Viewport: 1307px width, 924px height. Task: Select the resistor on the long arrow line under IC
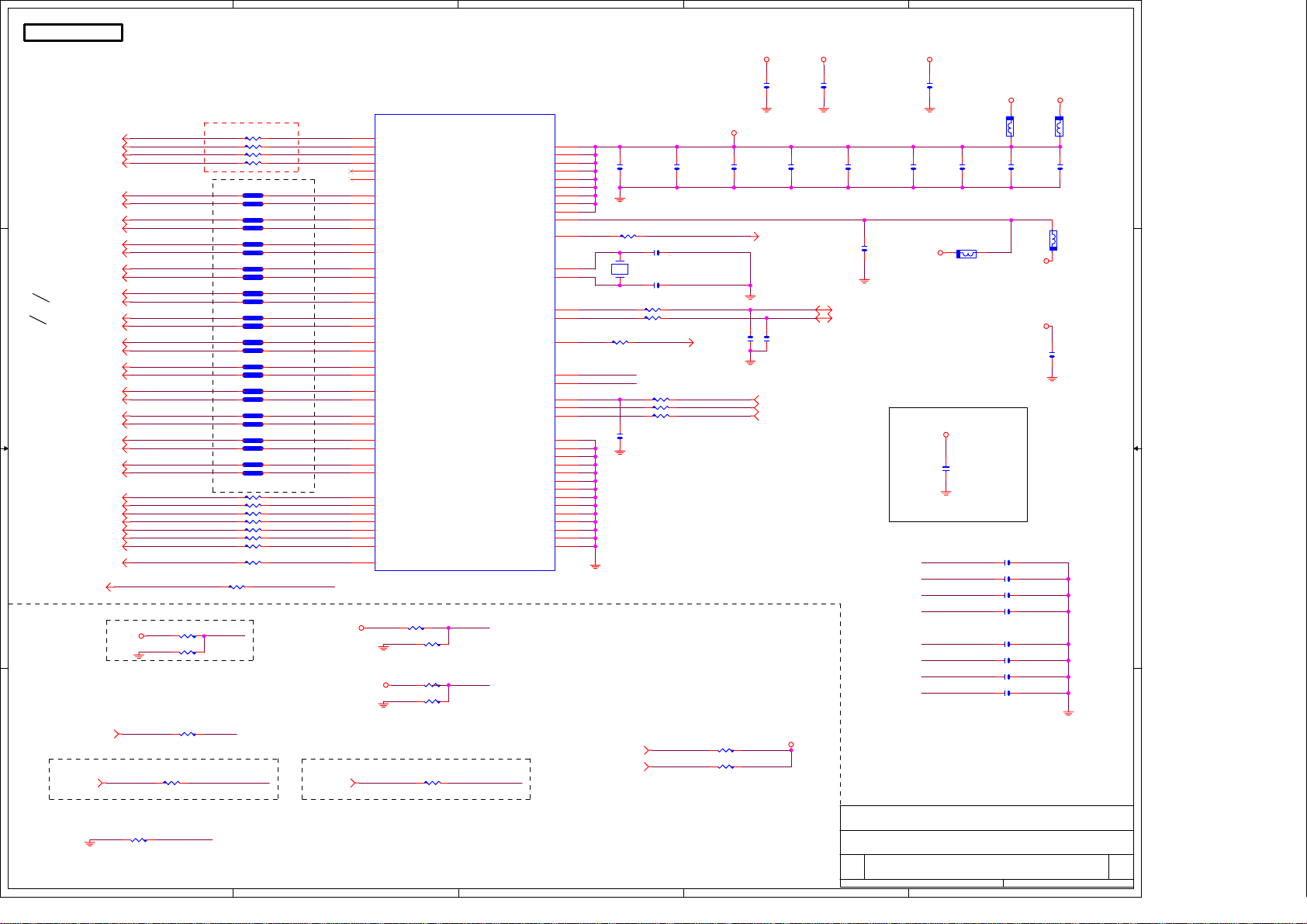coord(237,587)
